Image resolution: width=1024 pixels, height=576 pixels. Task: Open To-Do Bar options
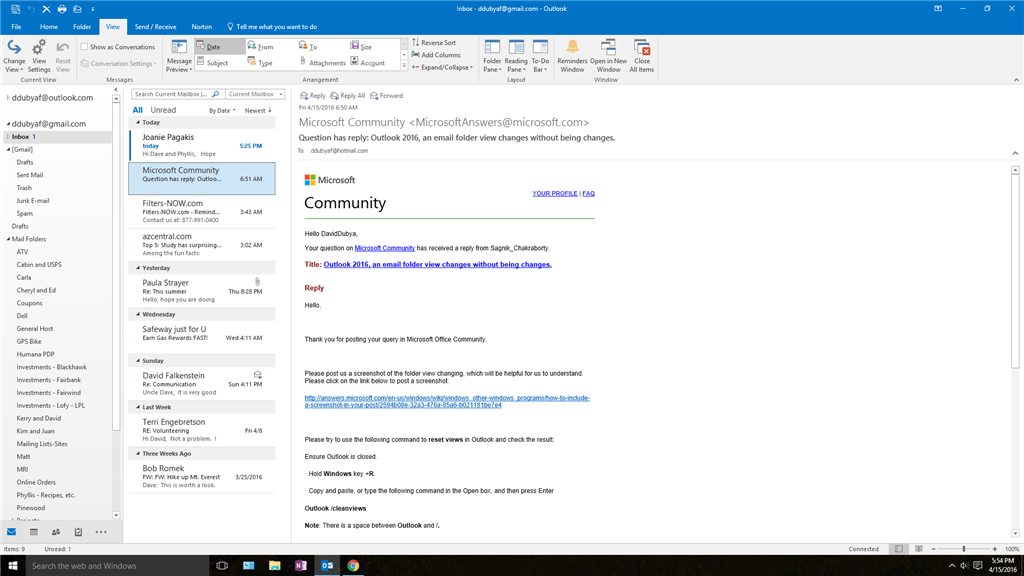click(540, 56)
